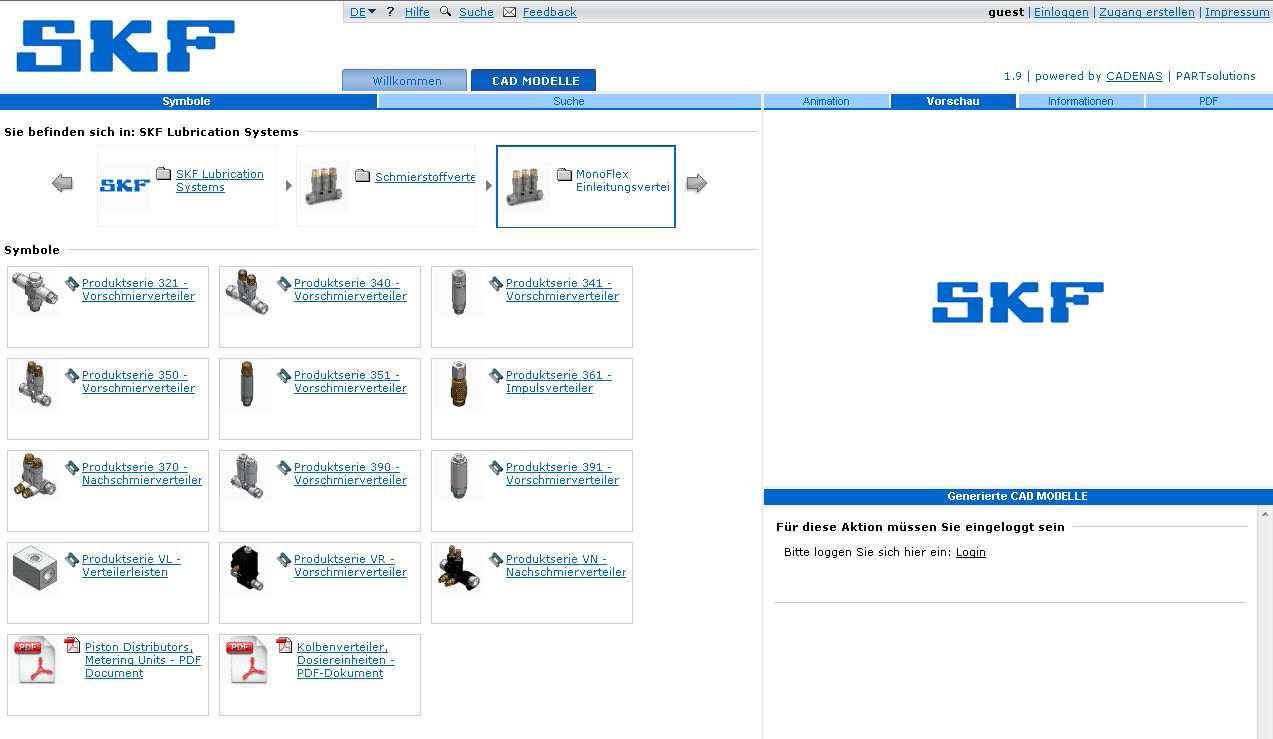Open SKF Lubrication Systems breadcrumb link

tap(220, 181)
